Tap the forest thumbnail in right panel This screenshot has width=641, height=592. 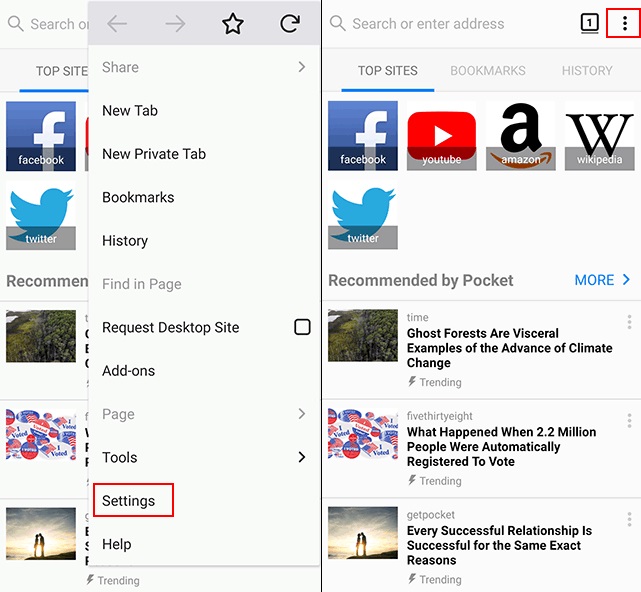tap(363, 335)
